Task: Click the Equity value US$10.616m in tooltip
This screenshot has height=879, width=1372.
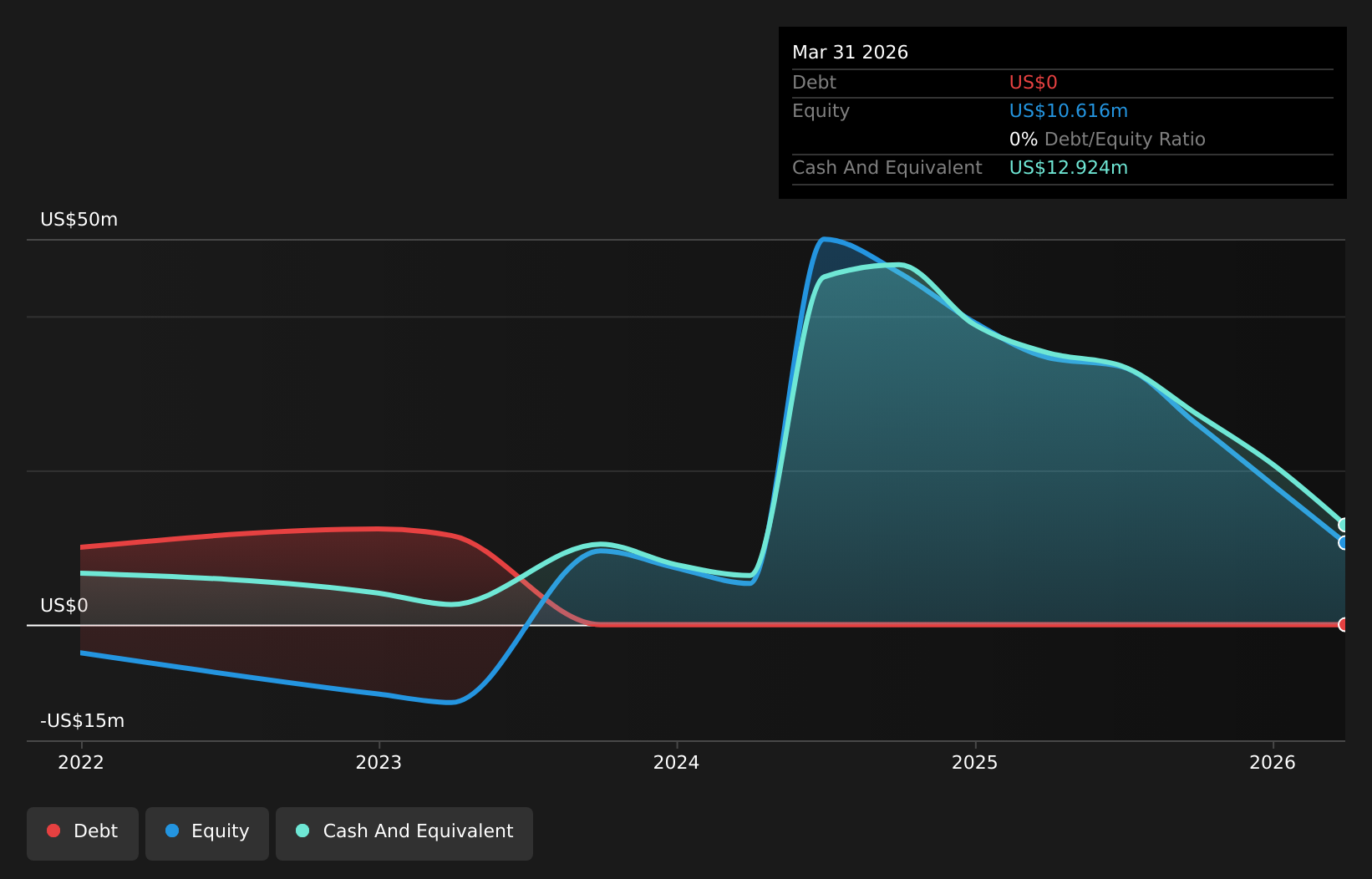Action: [x=1069, y=111]
